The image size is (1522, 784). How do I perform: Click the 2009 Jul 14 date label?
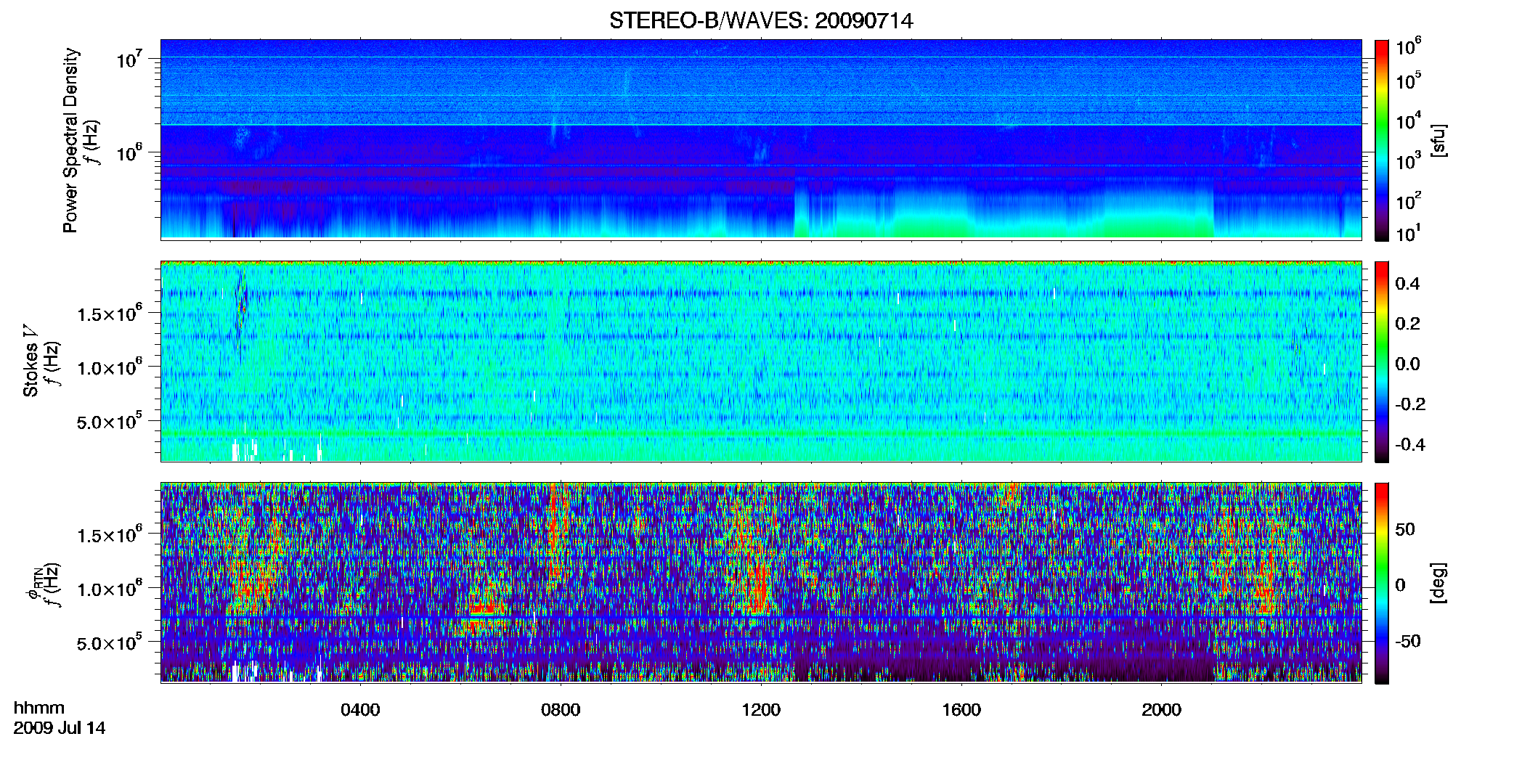pyautogui.click(x=60, y=728)
